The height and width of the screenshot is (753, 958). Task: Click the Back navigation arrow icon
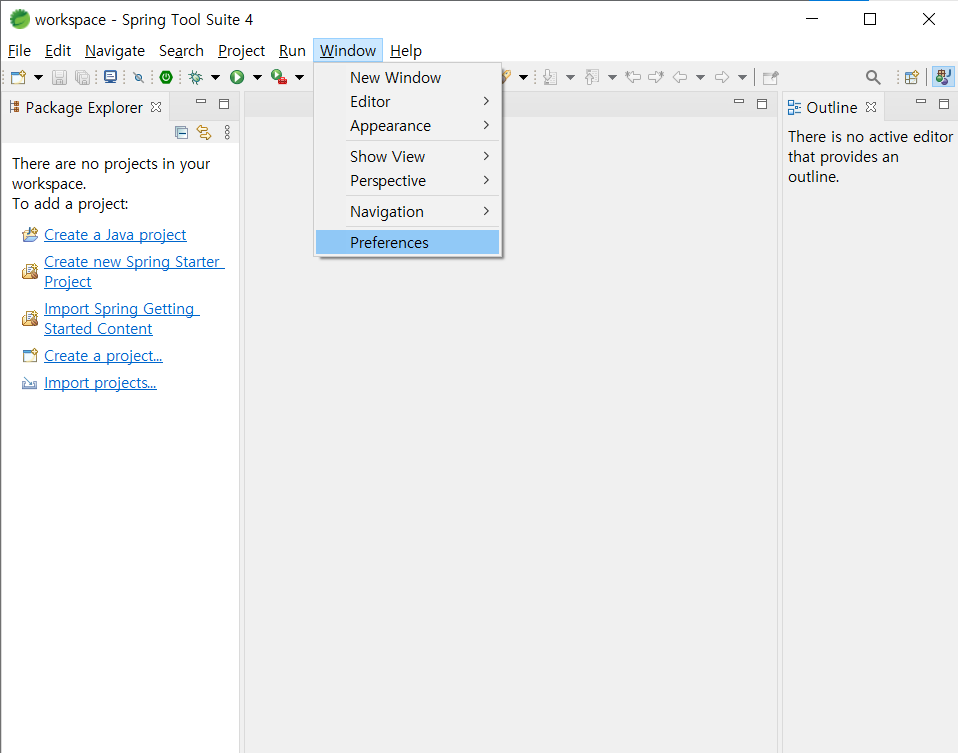(x=680, y=77)
